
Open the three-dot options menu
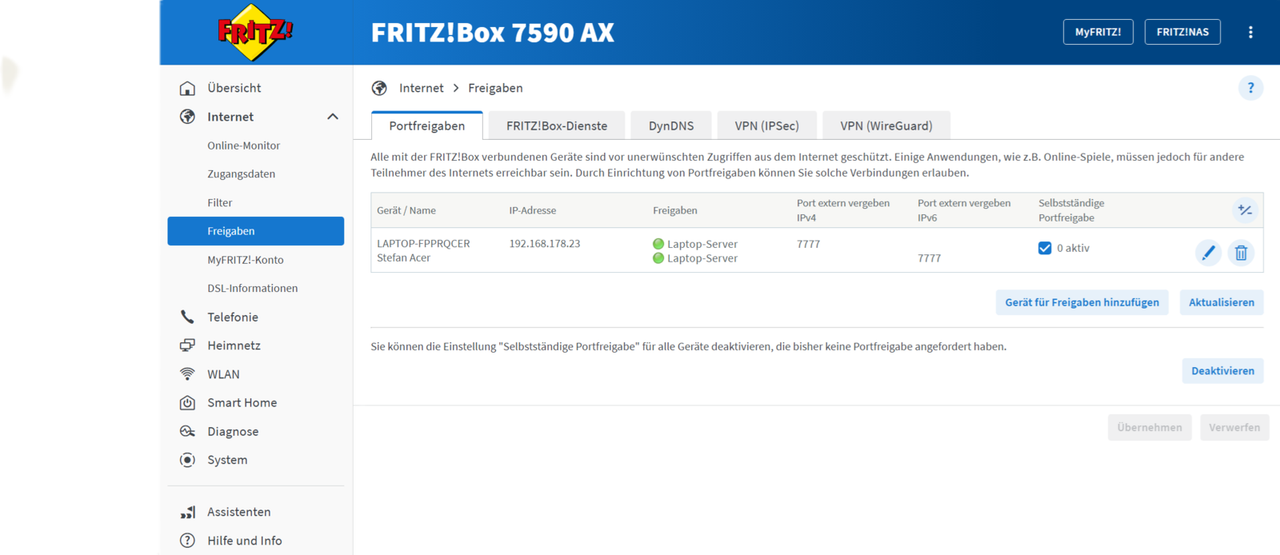click(x=1250, y=32)
